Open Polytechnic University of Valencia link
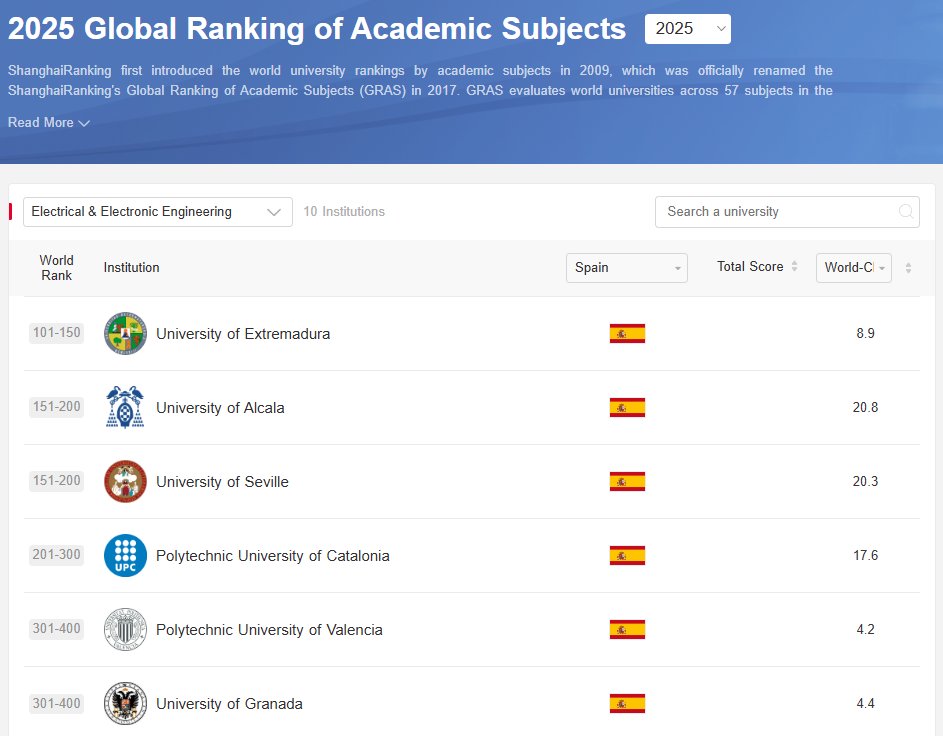Image resolution: width=943 pixels, height=736 pixels. pos(269,630)
